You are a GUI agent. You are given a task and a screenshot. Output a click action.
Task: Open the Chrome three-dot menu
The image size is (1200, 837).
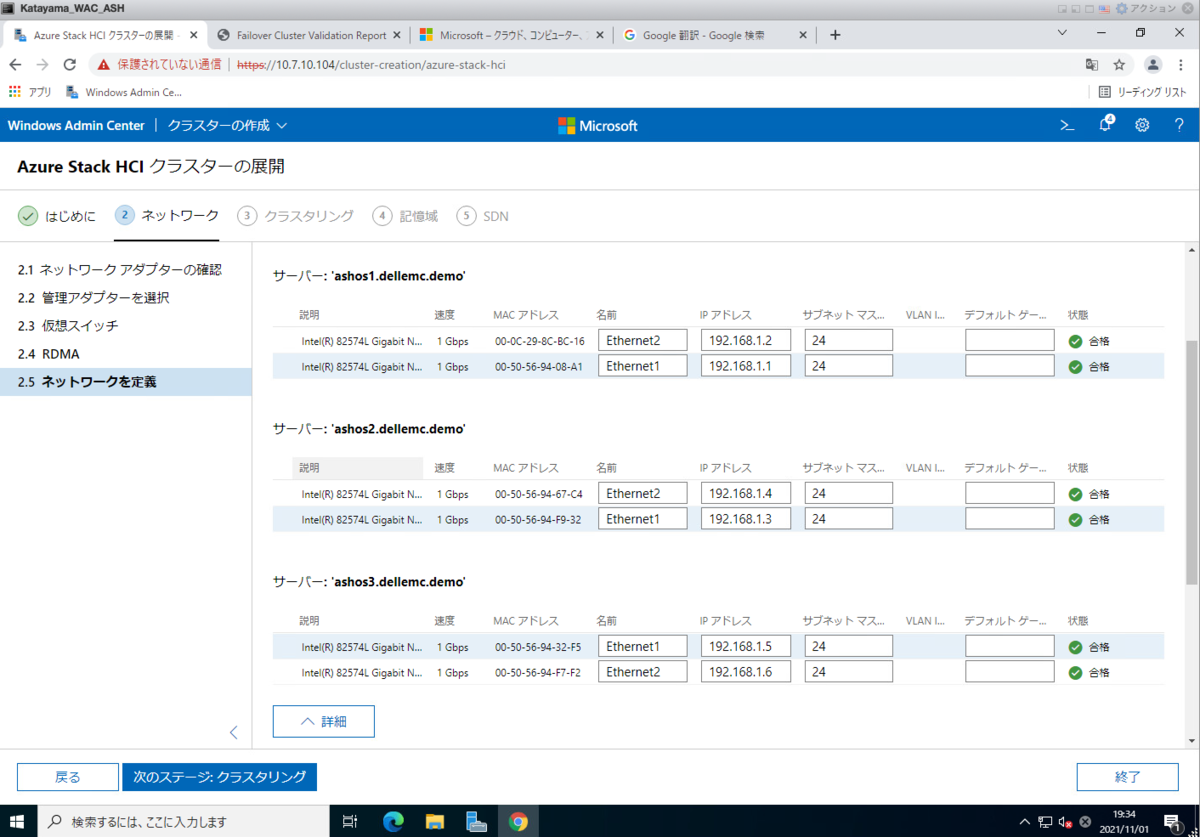pyautogui.click(x=1180, y=64)
